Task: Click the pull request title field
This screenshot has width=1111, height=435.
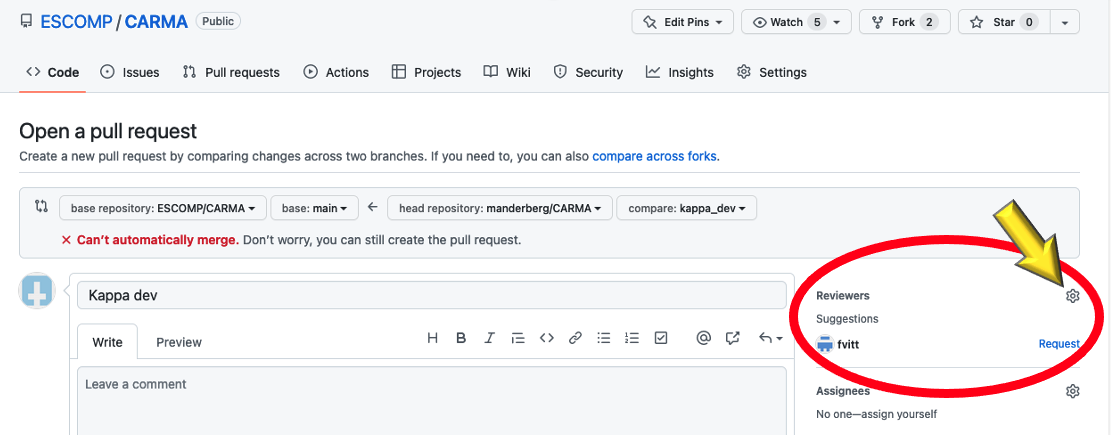Action: [431, 296]
